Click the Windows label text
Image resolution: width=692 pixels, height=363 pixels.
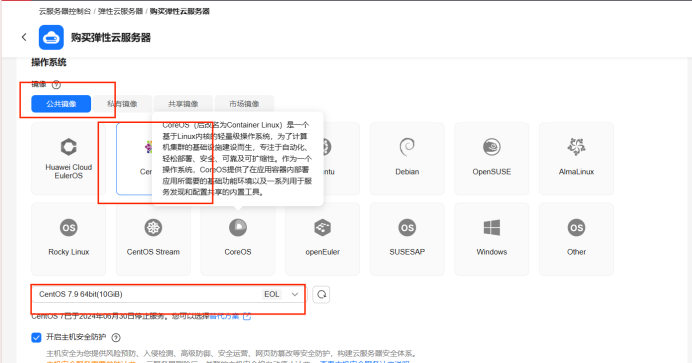(492, 252)
